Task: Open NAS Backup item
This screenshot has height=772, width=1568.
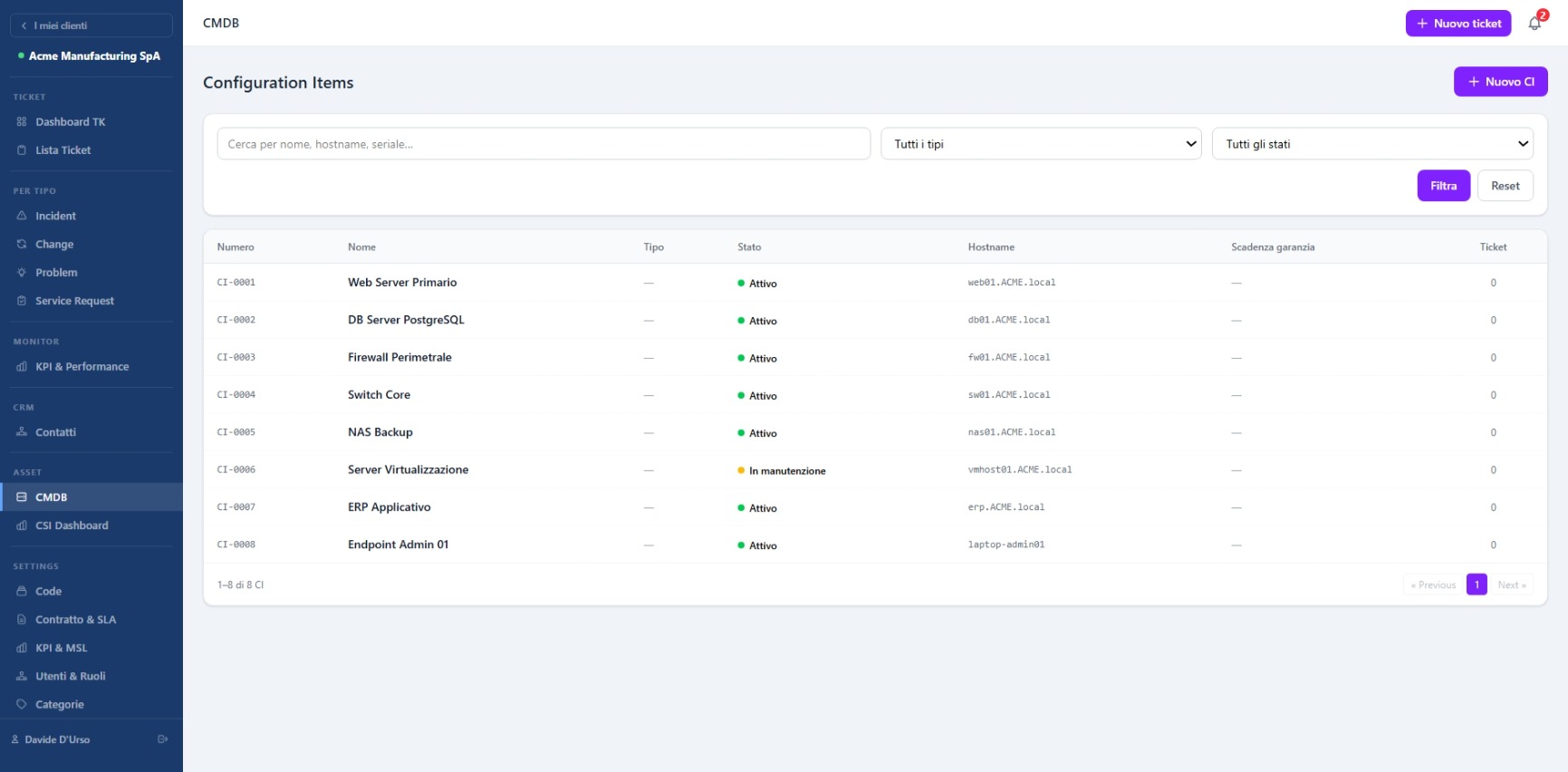Action: 380,432
